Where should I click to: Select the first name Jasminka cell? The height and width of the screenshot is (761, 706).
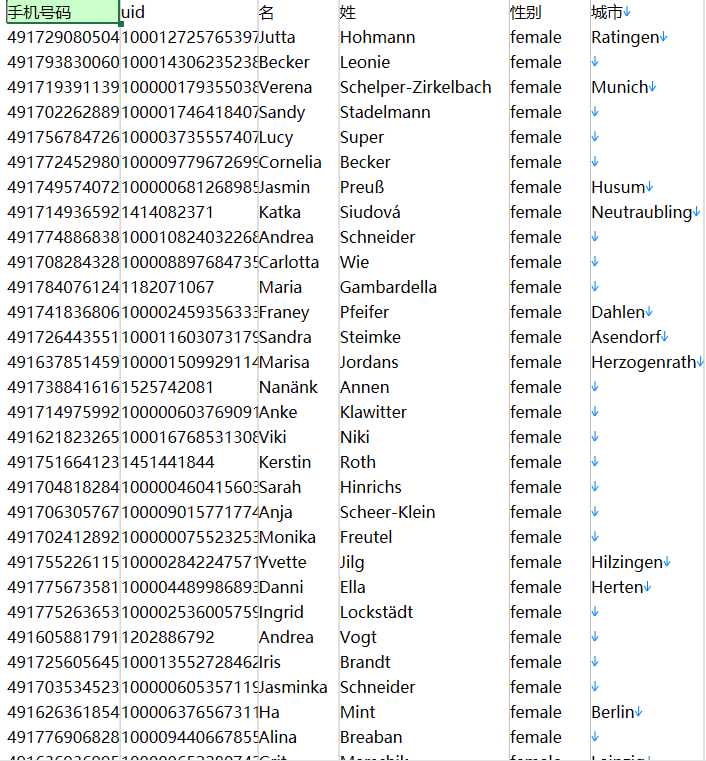coord(298,687)
